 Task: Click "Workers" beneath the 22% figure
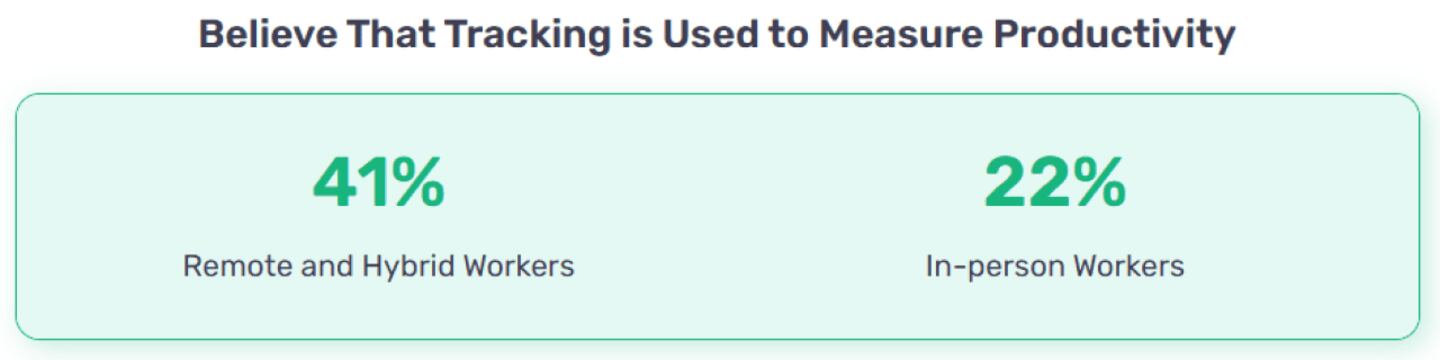point(1129,266)
